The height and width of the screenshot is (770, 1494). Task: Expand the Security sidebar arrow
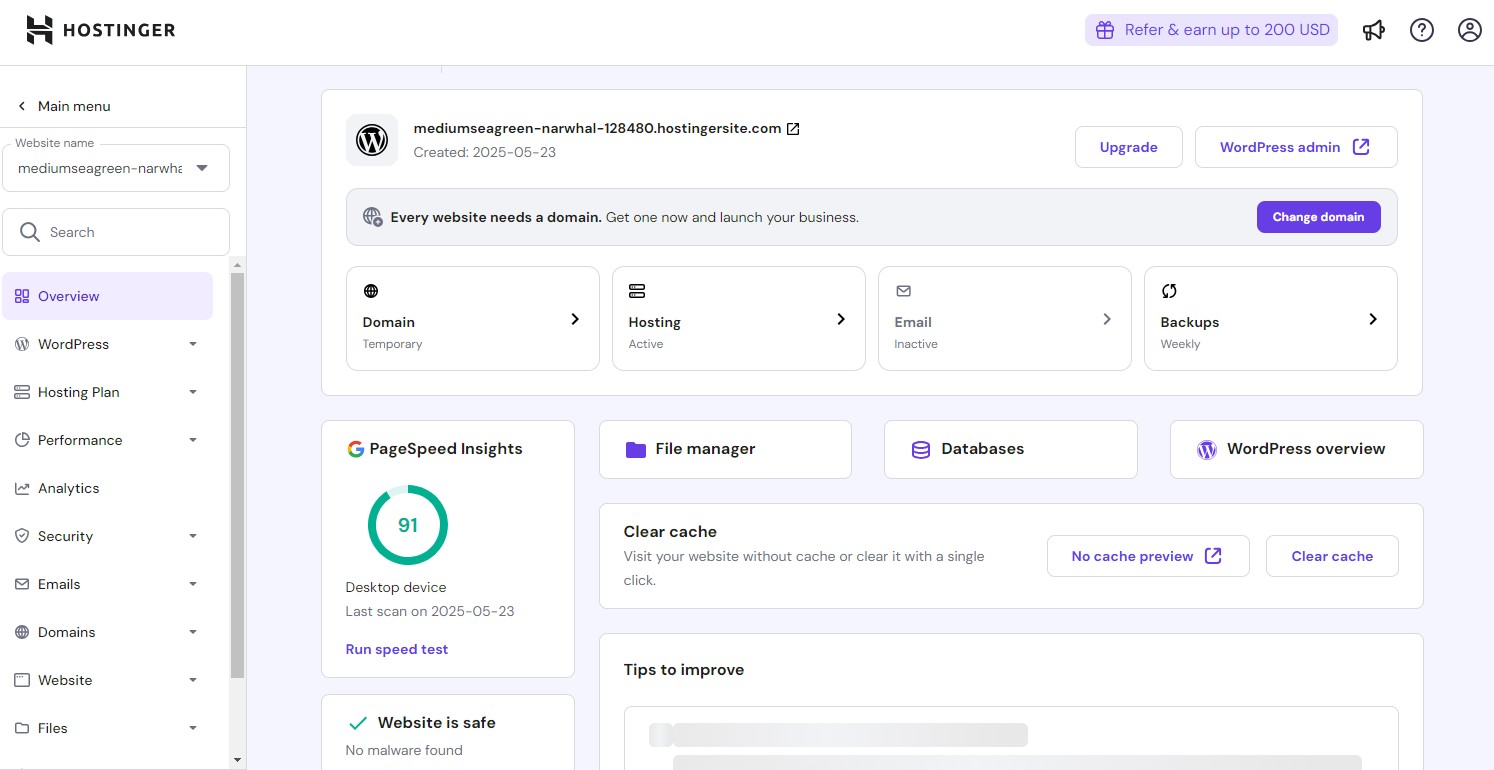click(x=193, y=536)
